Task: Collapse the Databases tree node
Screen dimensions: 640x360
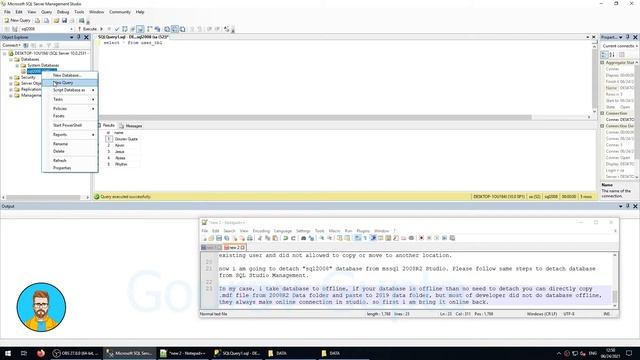Action: (x=11, y=59)
